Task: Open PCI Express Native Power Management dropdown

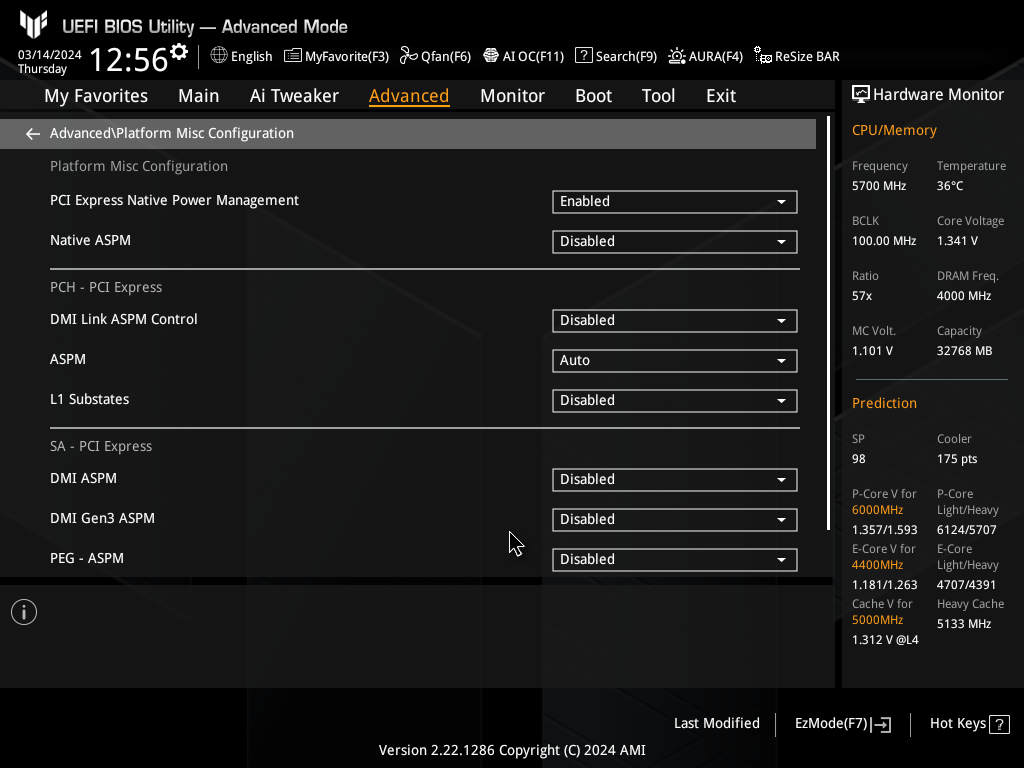Action: point(674,201)
